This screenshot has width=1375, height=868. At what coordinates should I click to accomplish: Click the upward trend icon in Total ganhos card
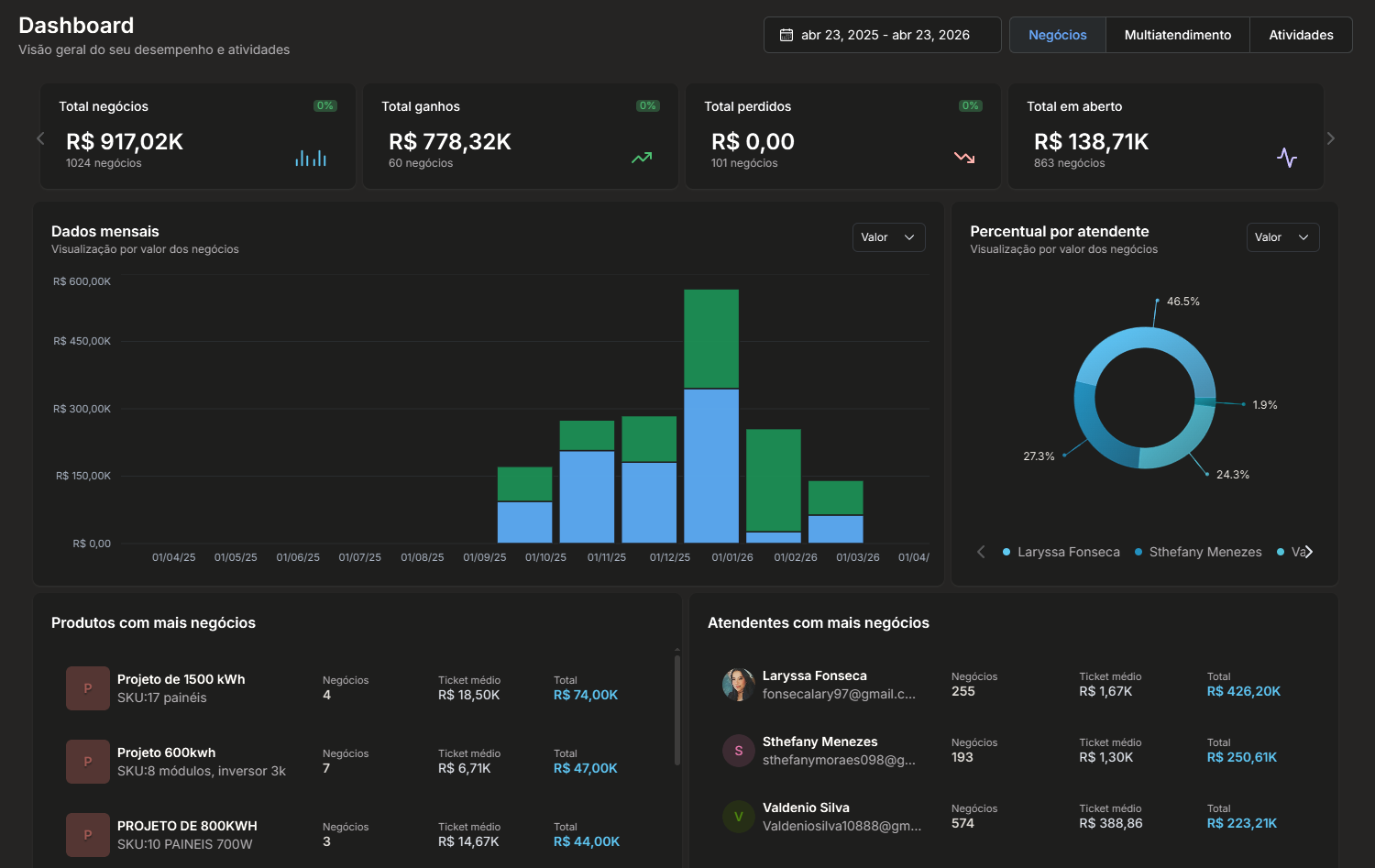[x=642, y=158]
